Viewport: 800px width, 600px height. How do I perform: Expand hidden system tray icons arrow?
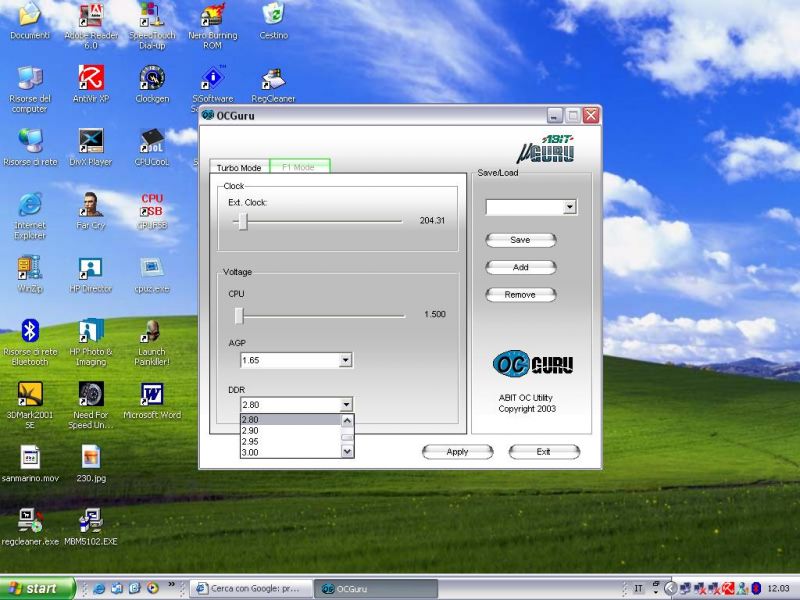pos(670,588)
